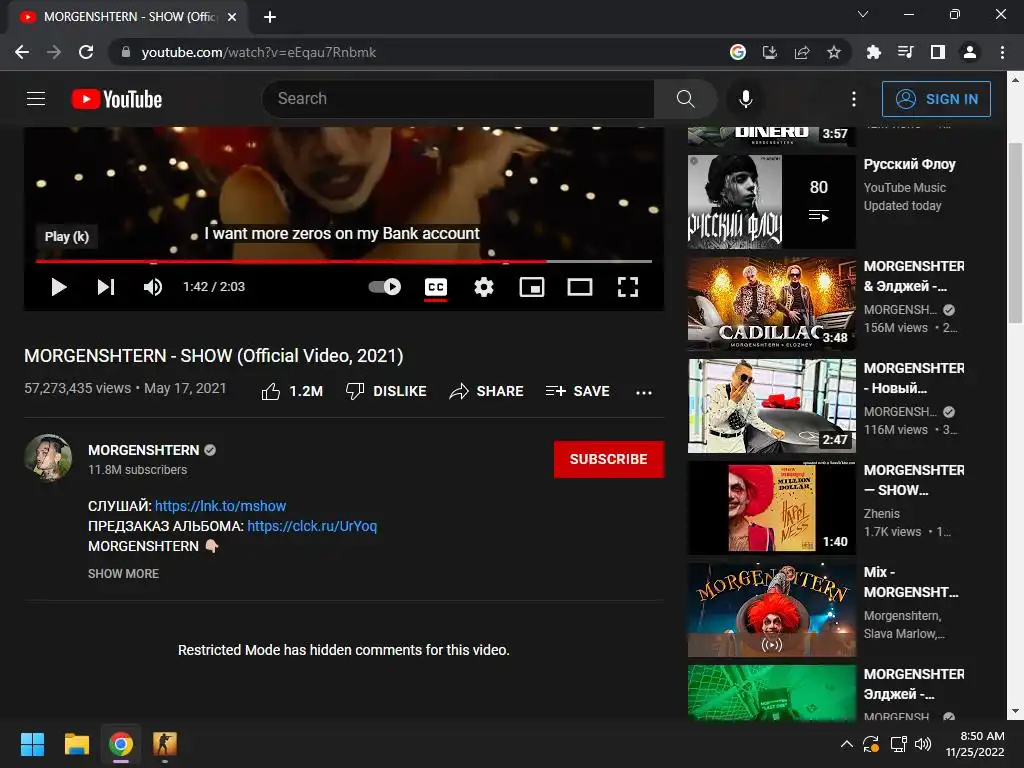This screenshot has width=1024, height=768.
Task: Click the youtube.com address bar URL
Action: pos(259,52)
